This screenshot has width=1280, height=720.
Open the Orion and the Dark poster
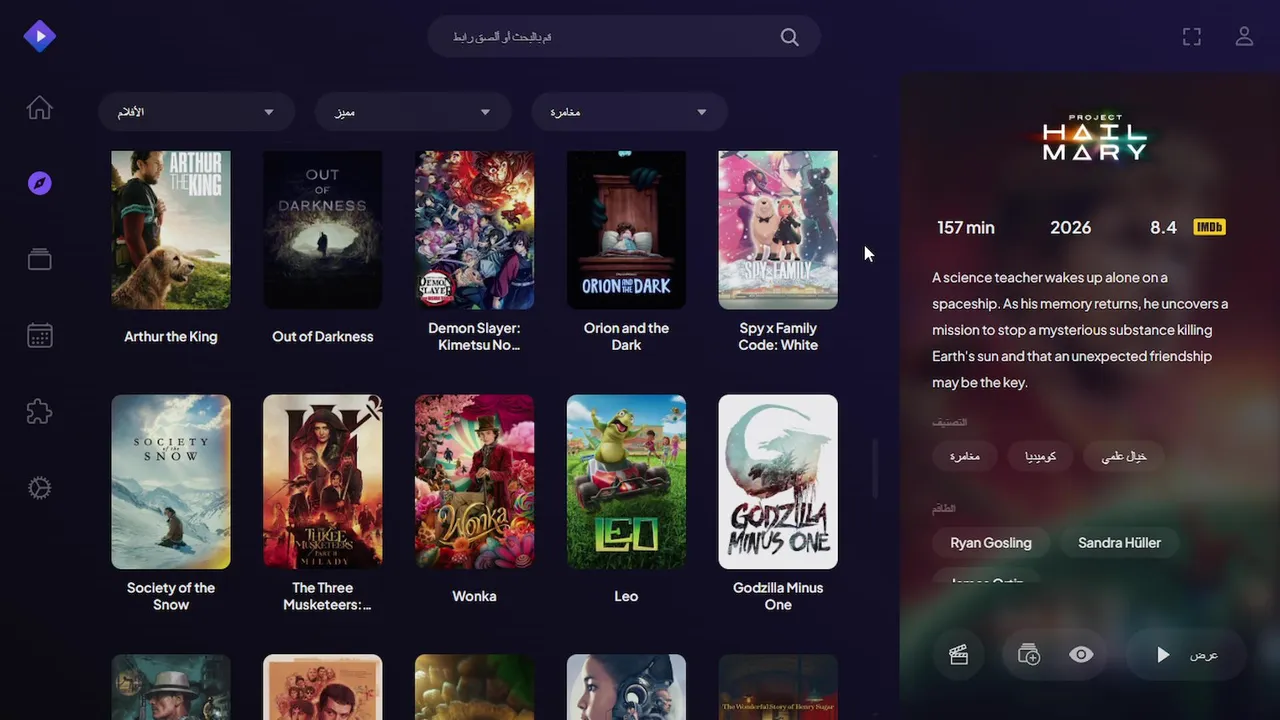point(626,230)
